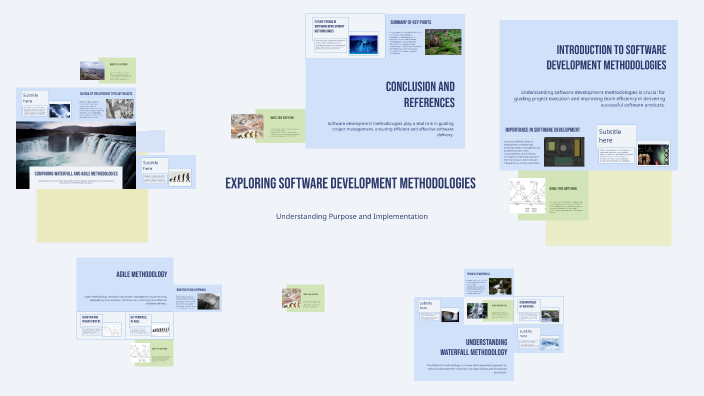Select small blue waterfall thumbnail above big photo

[60, 110]
